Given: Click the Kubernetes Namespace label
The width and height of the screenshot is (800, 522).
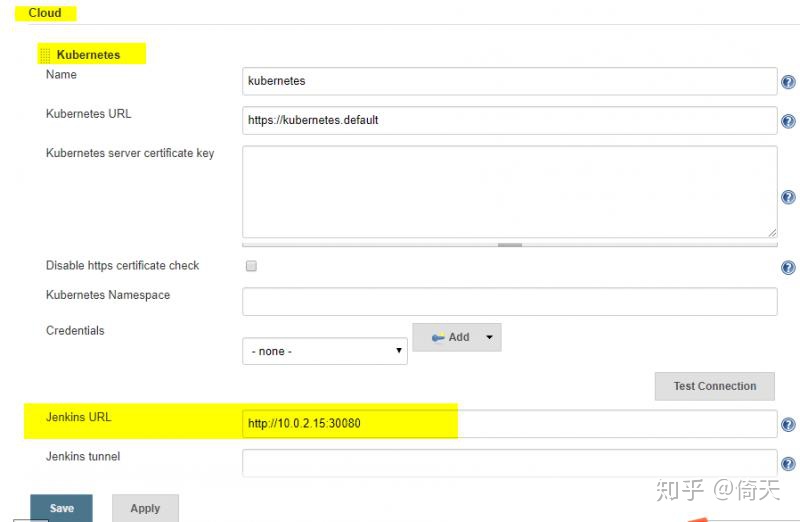Looking at the screenshot, I should click(x=108, y=295).
